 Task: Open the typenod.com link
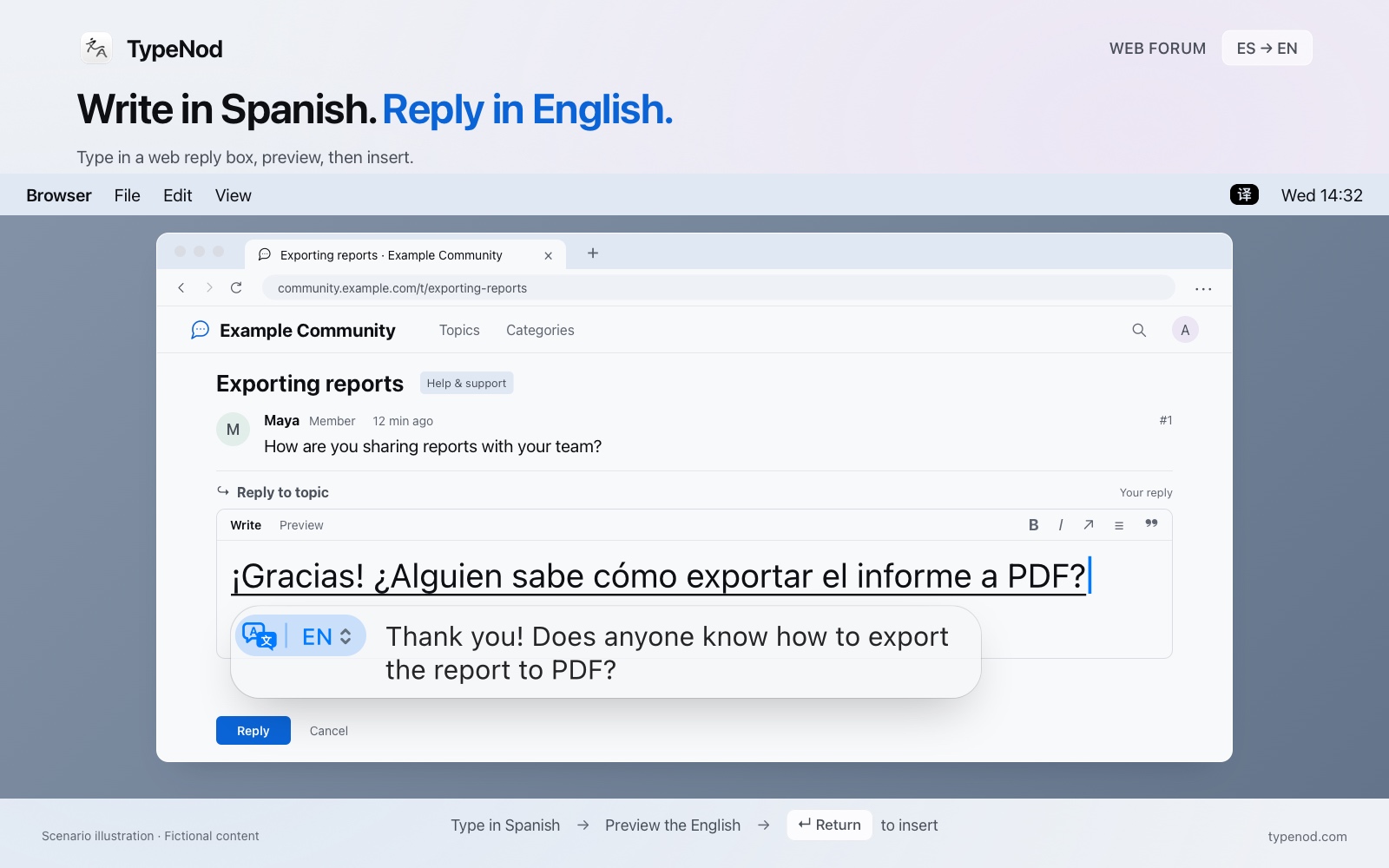click(1307, 837)
